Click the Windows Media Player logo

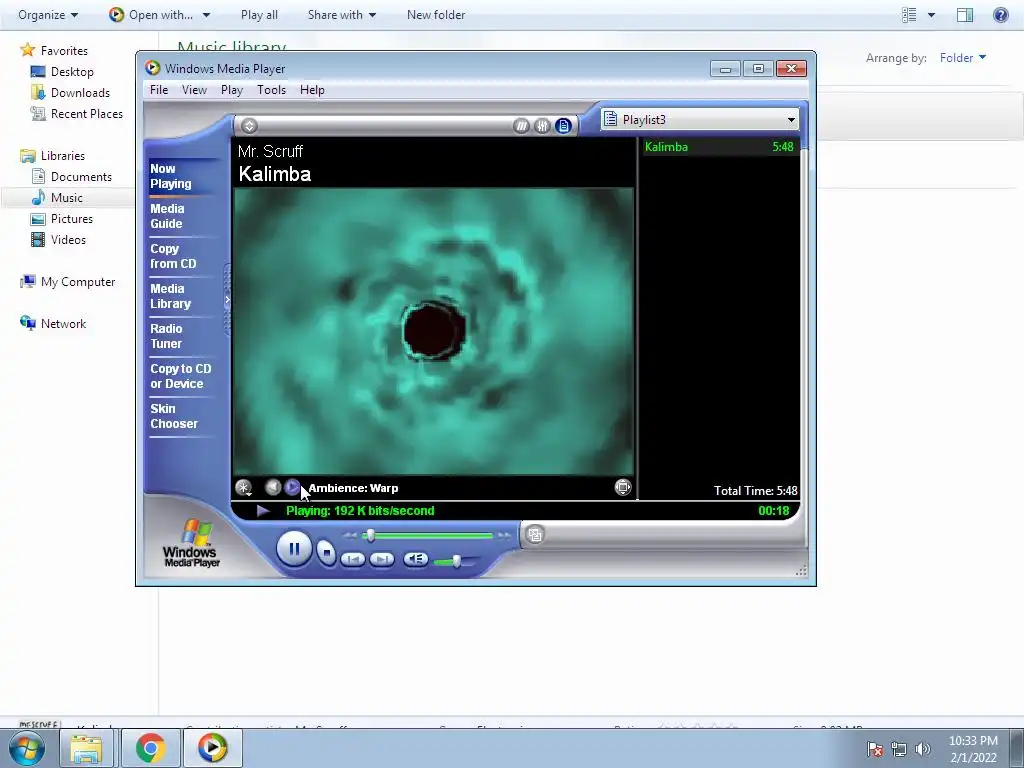[x=191, y=543]
